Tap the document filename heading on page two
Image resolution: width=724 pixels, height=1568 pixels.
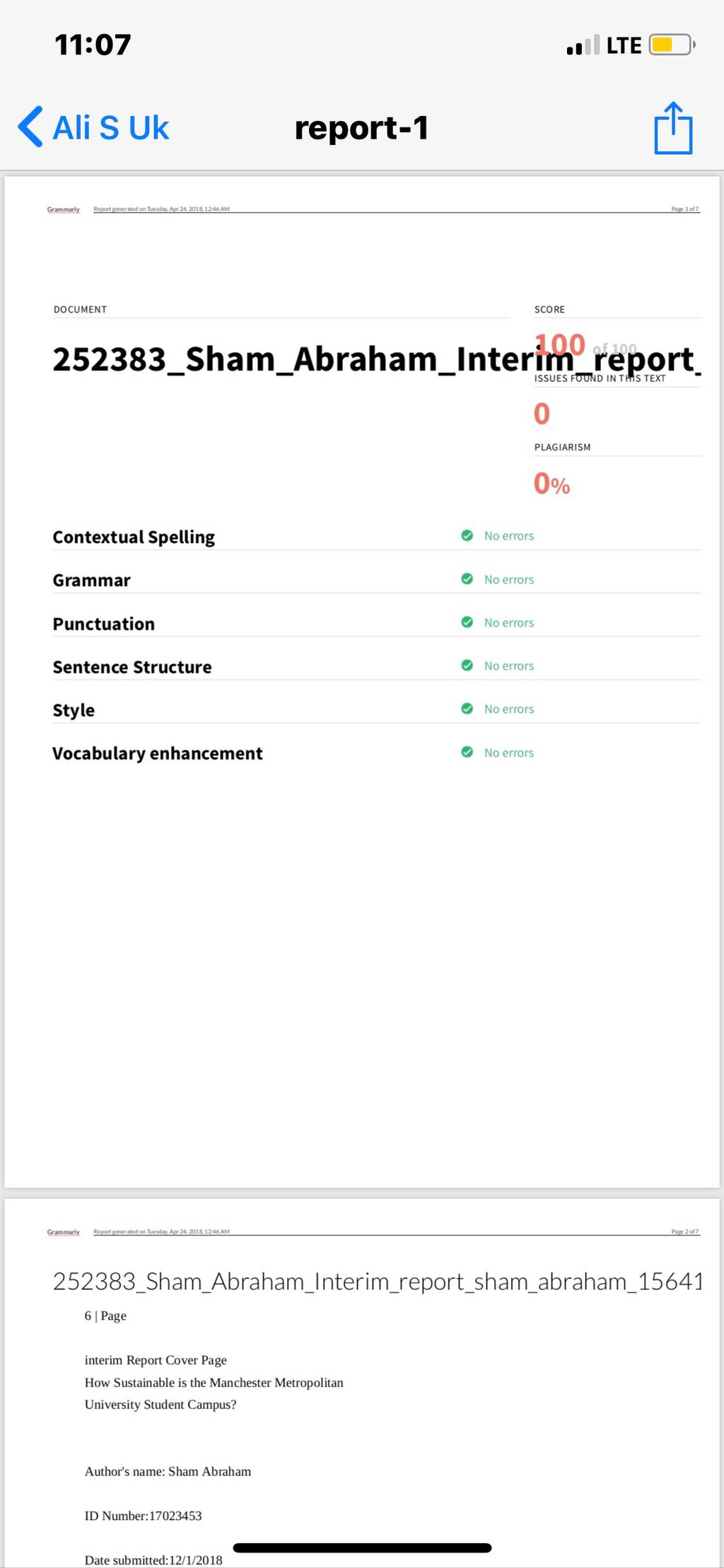[x=378, y=1282]
